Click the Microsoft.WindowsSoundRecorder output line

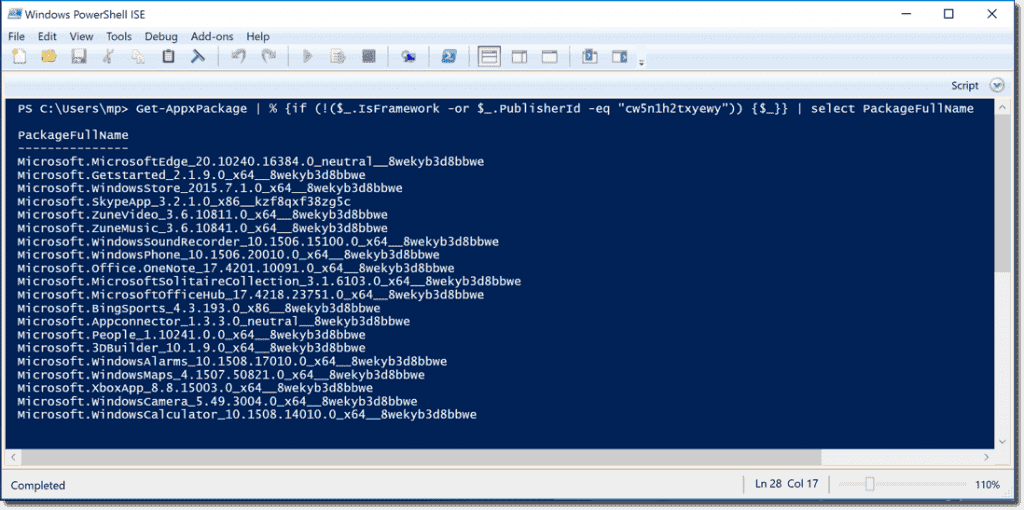click(x=258, y=242)
